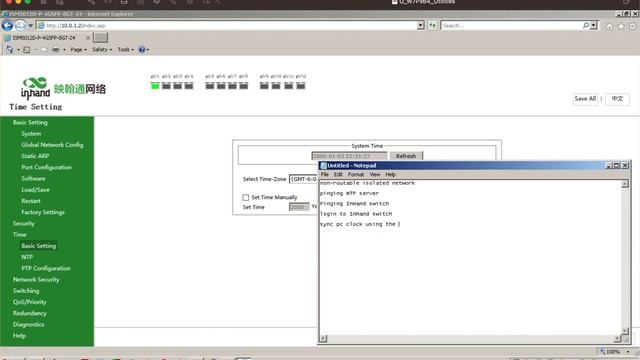Open the Safety menu
Screen dimensions: 640x360
point(102,49)
